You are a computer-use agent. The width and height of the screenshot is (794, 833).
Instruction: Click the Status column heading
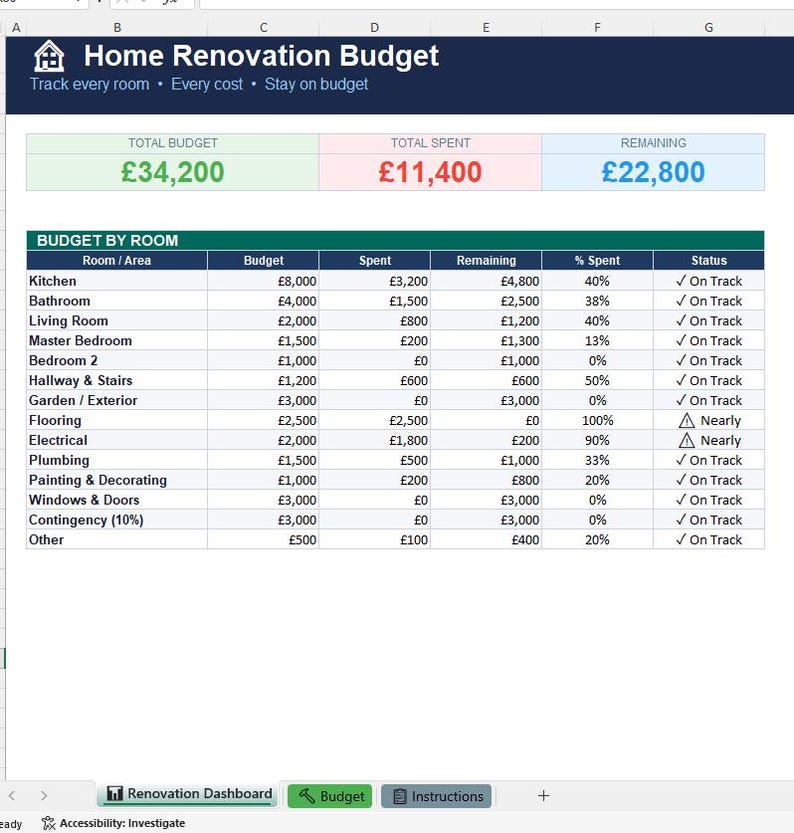709,260
